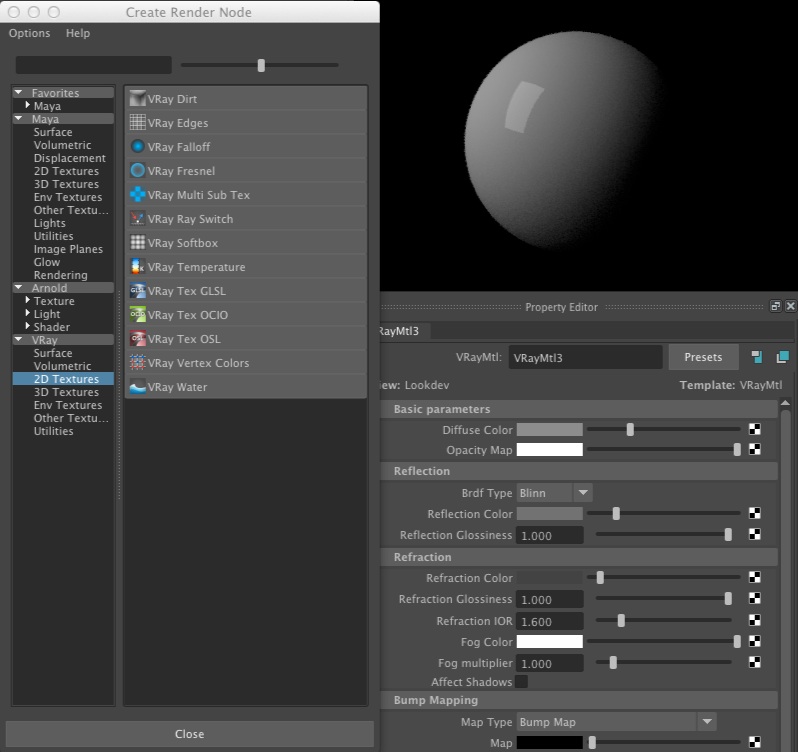Click Bump Map checker icon
The height and width of the screenshot is (752, 798).
(x=755, y=742)
